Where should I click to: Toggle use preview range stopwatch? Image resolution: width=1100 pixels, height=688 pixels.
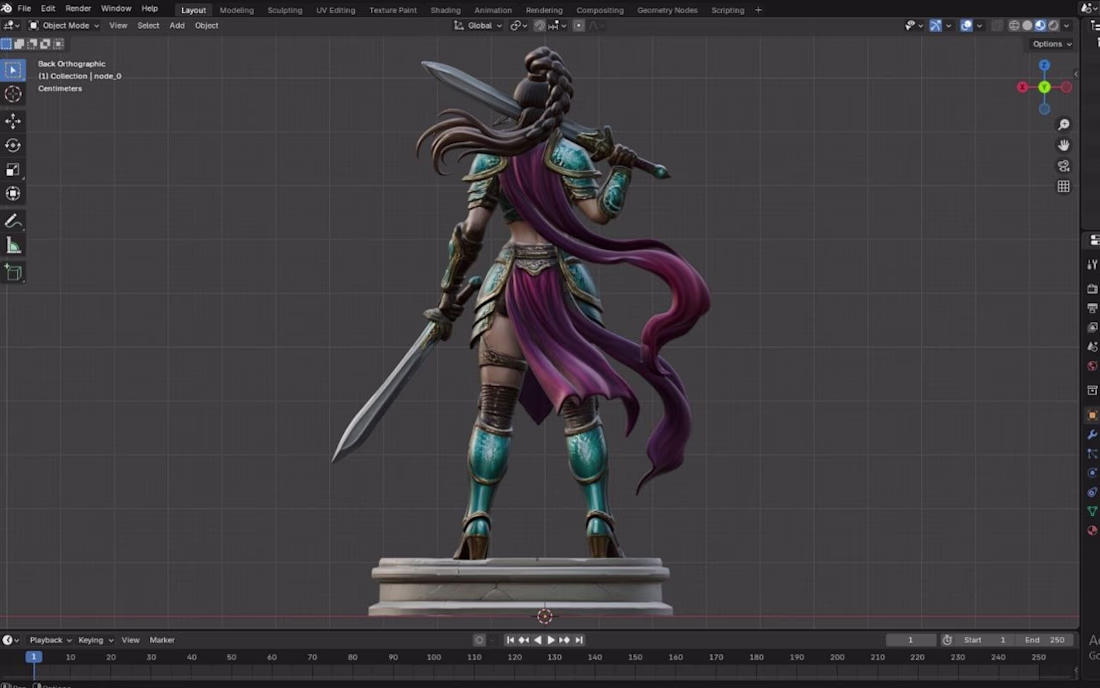tap(947, 640)
